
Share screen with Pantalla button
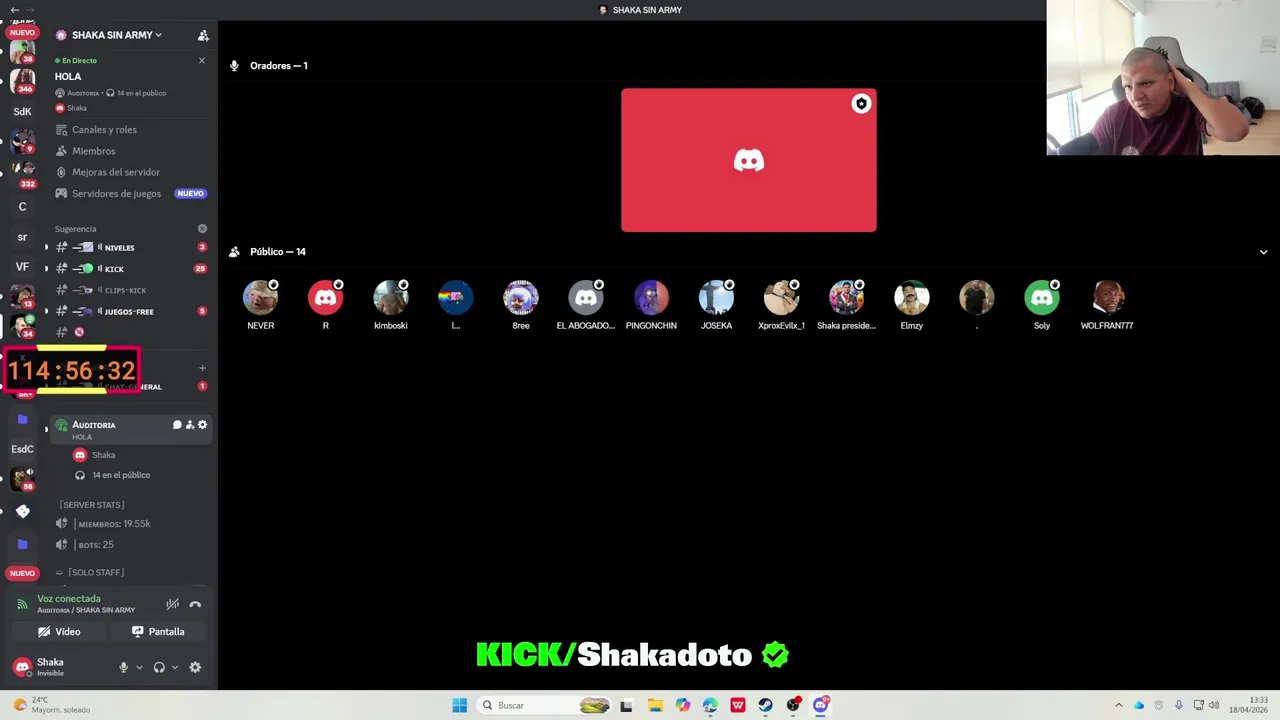pos(158,632)
